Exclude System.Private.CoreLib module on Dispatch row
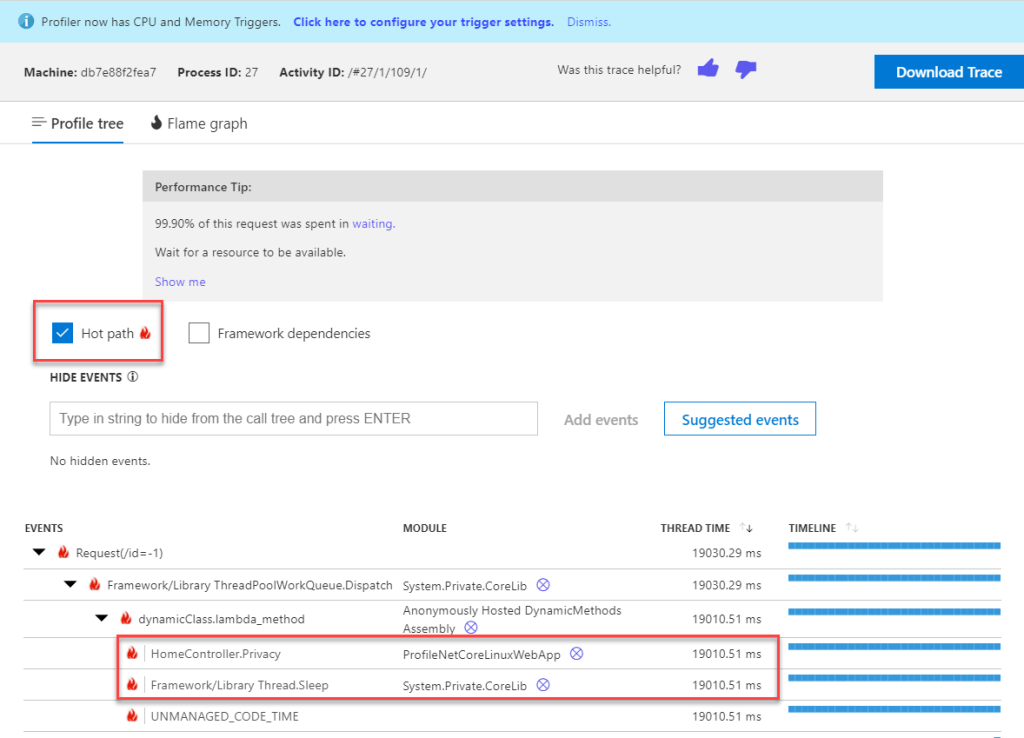The height and width of the screenshot is (738, 1024). tap(544, 585)
